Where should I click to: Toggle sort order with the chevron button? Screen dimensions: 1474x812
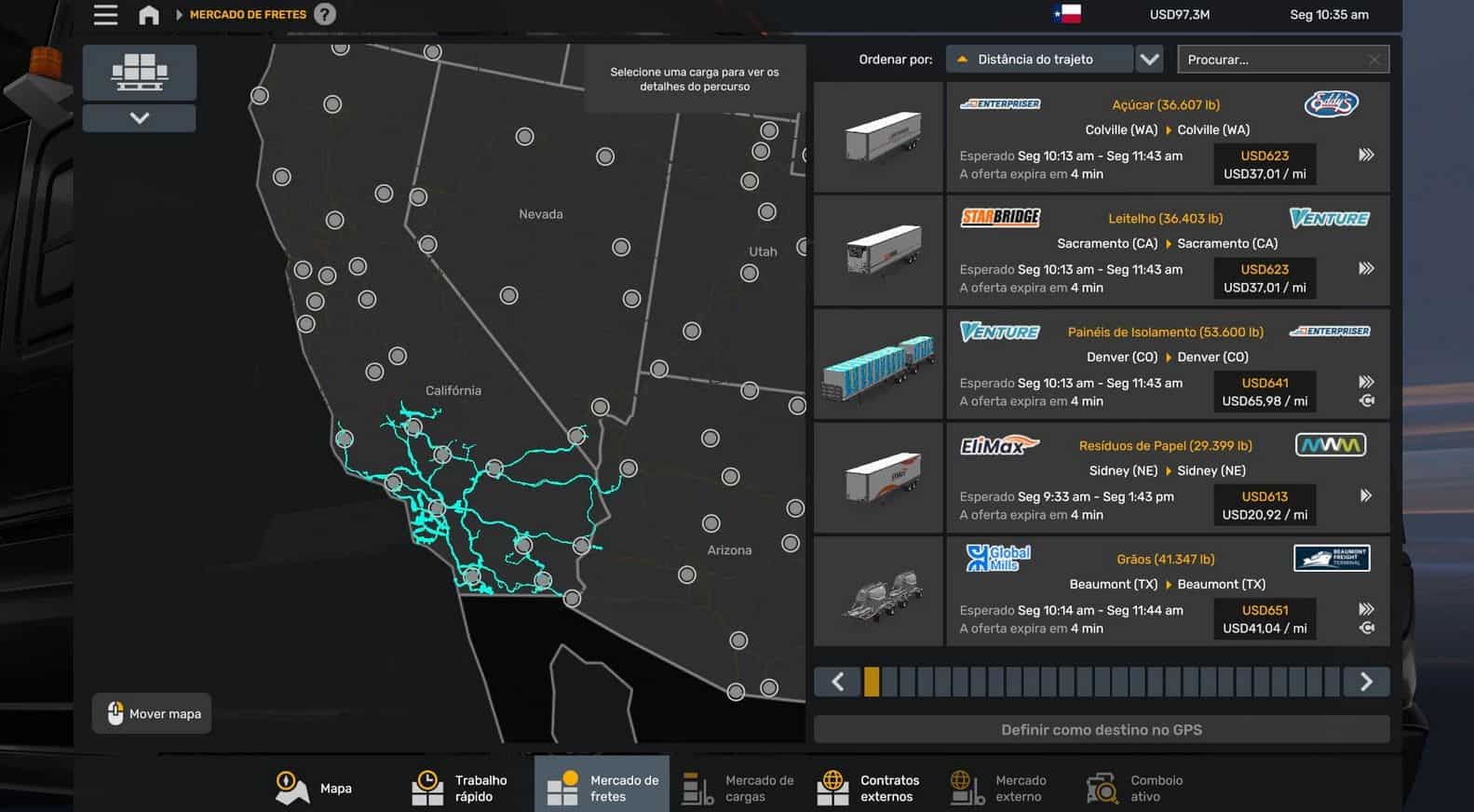coord(1150,60)
